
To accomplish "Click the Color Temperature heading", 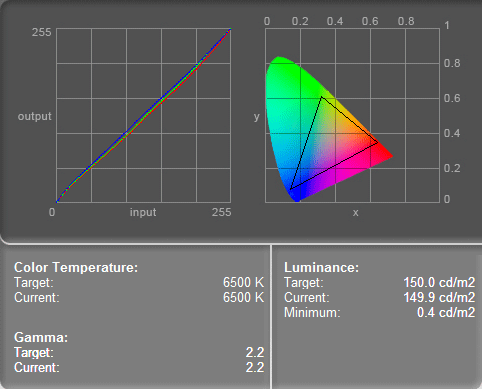I will [76, 267].
